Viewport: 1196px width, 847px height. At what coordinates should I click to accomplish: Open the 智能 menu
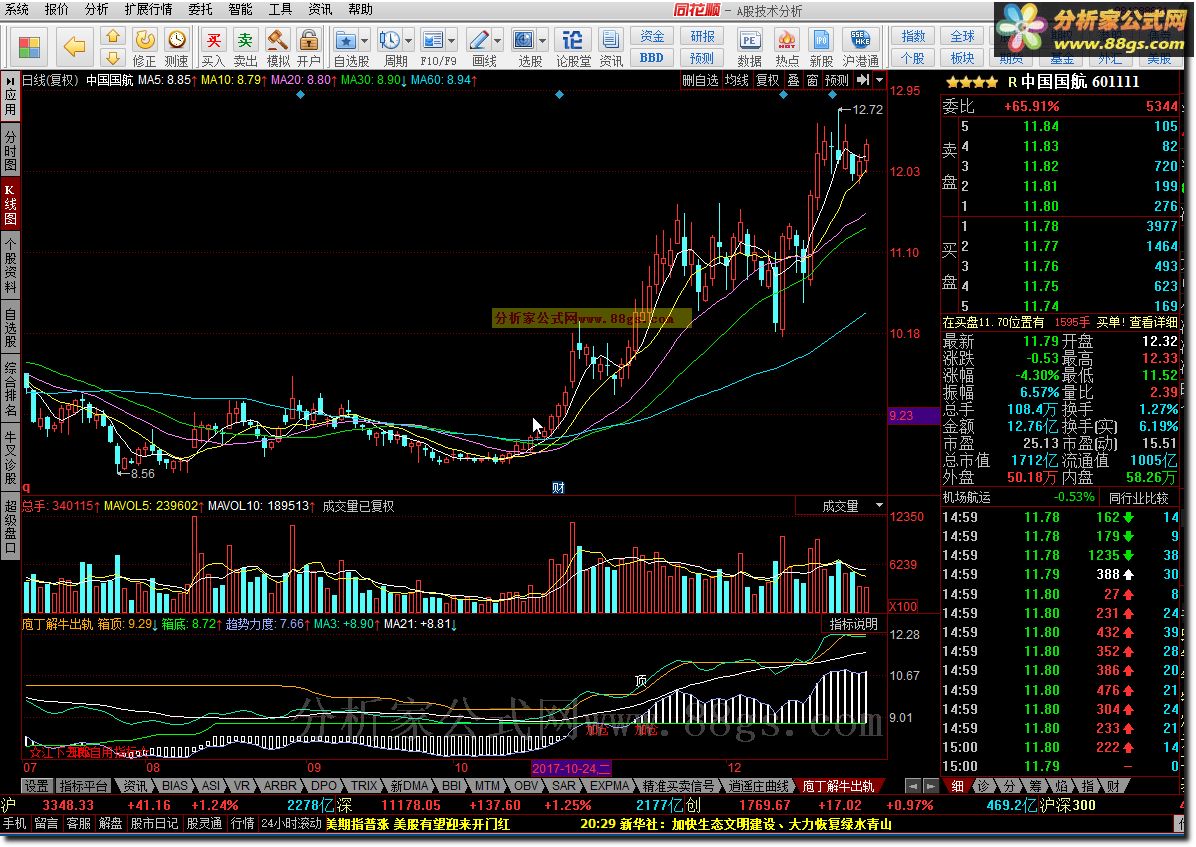click(x=240, y=9)
